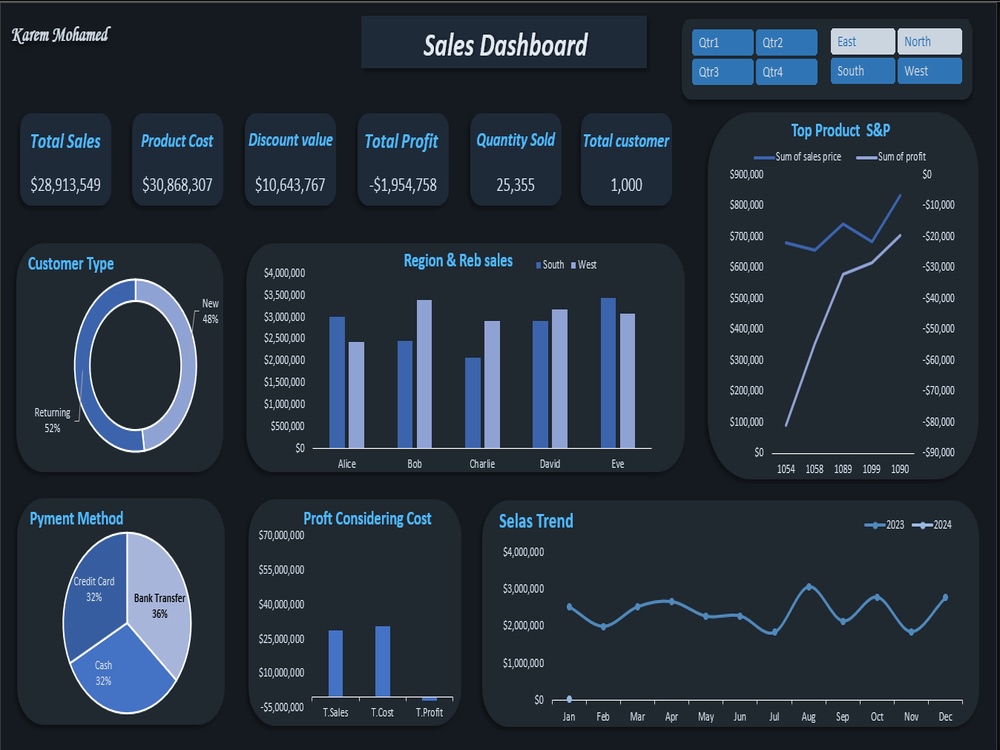Screen dimensions: 1000x750
Task: Click the T.Profit axis label
Action: point(429,712)
